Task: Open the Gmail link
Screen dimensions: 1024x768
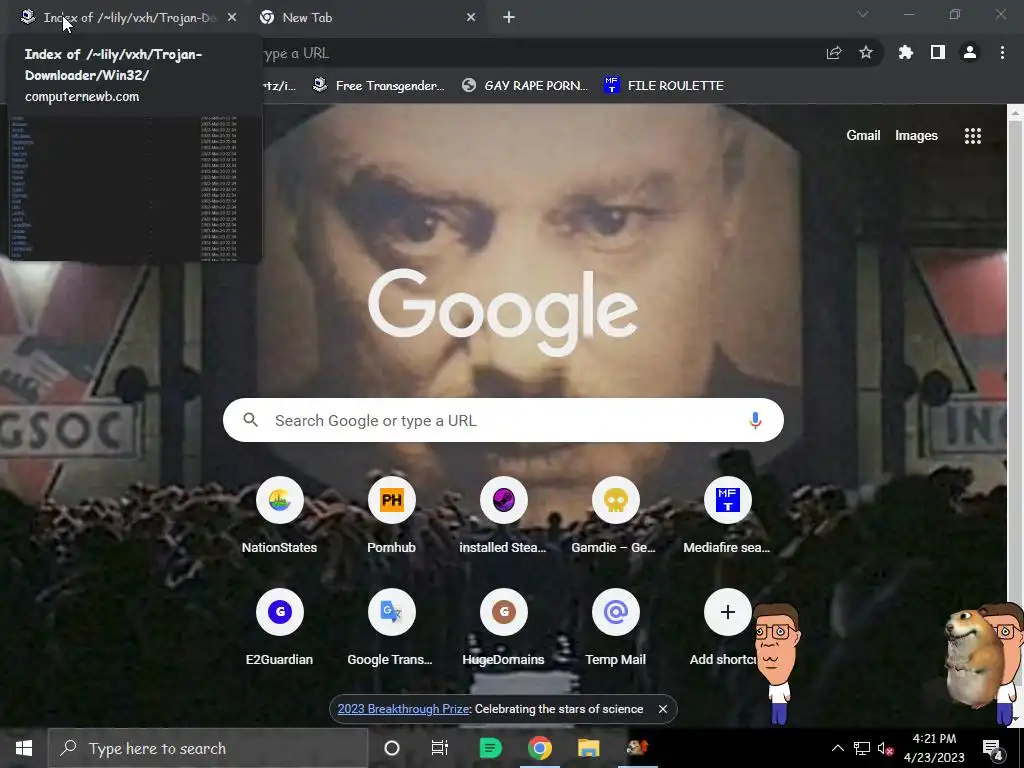Action: (x=863, y=135)
